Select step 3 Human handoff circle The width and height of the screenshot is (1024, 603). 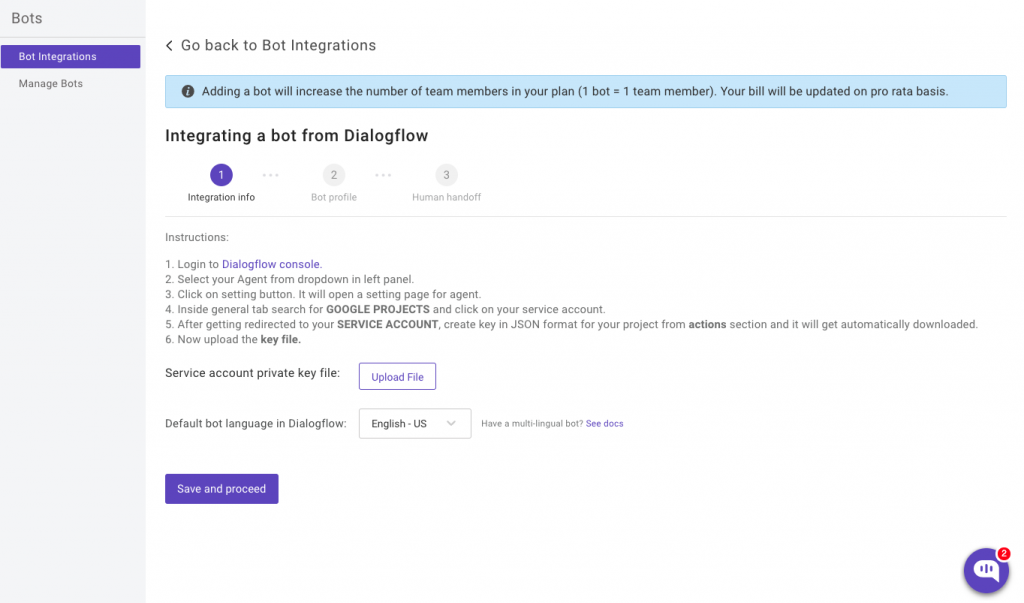click(447, 174)
